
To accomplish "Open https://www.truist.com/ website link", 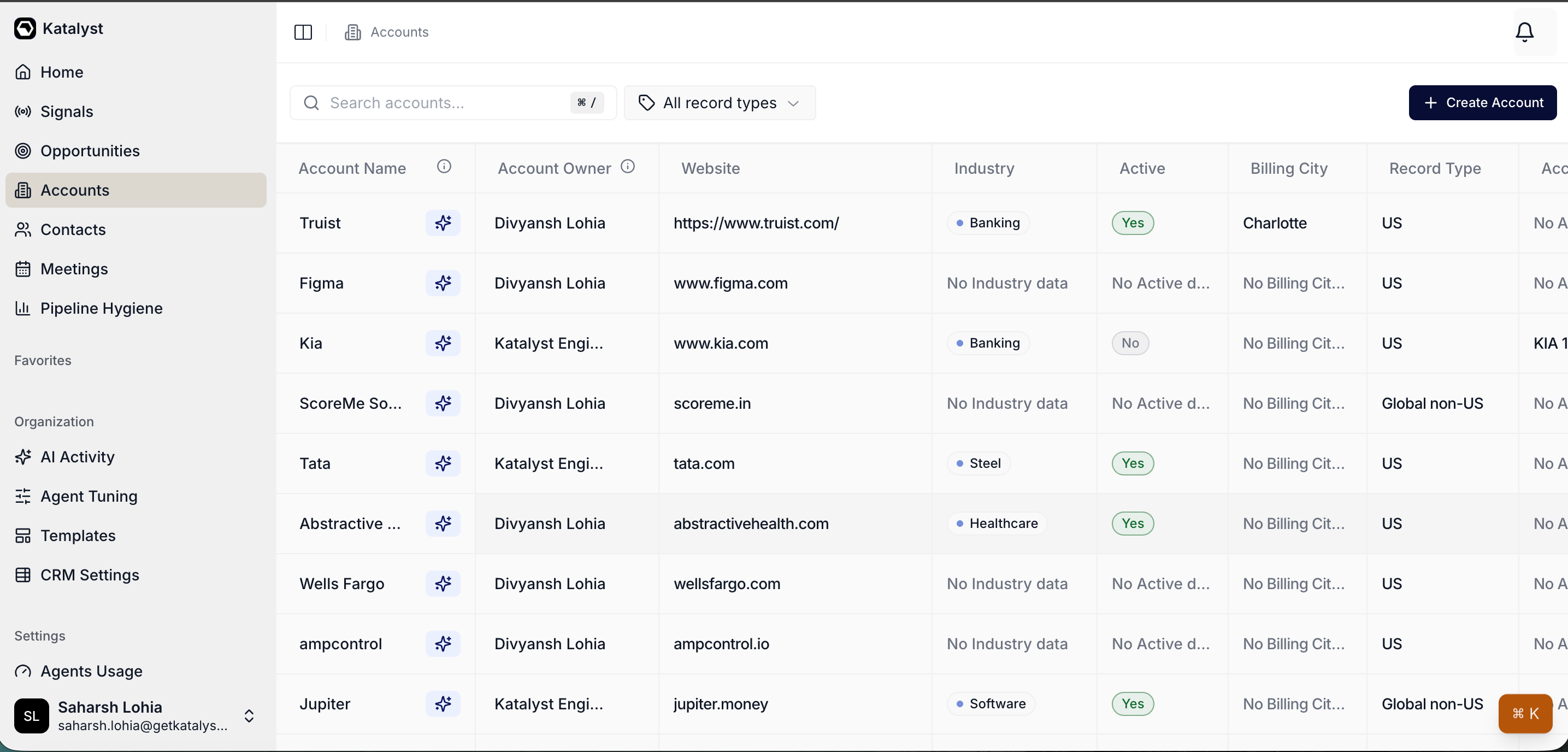I will tap(756, 223).
